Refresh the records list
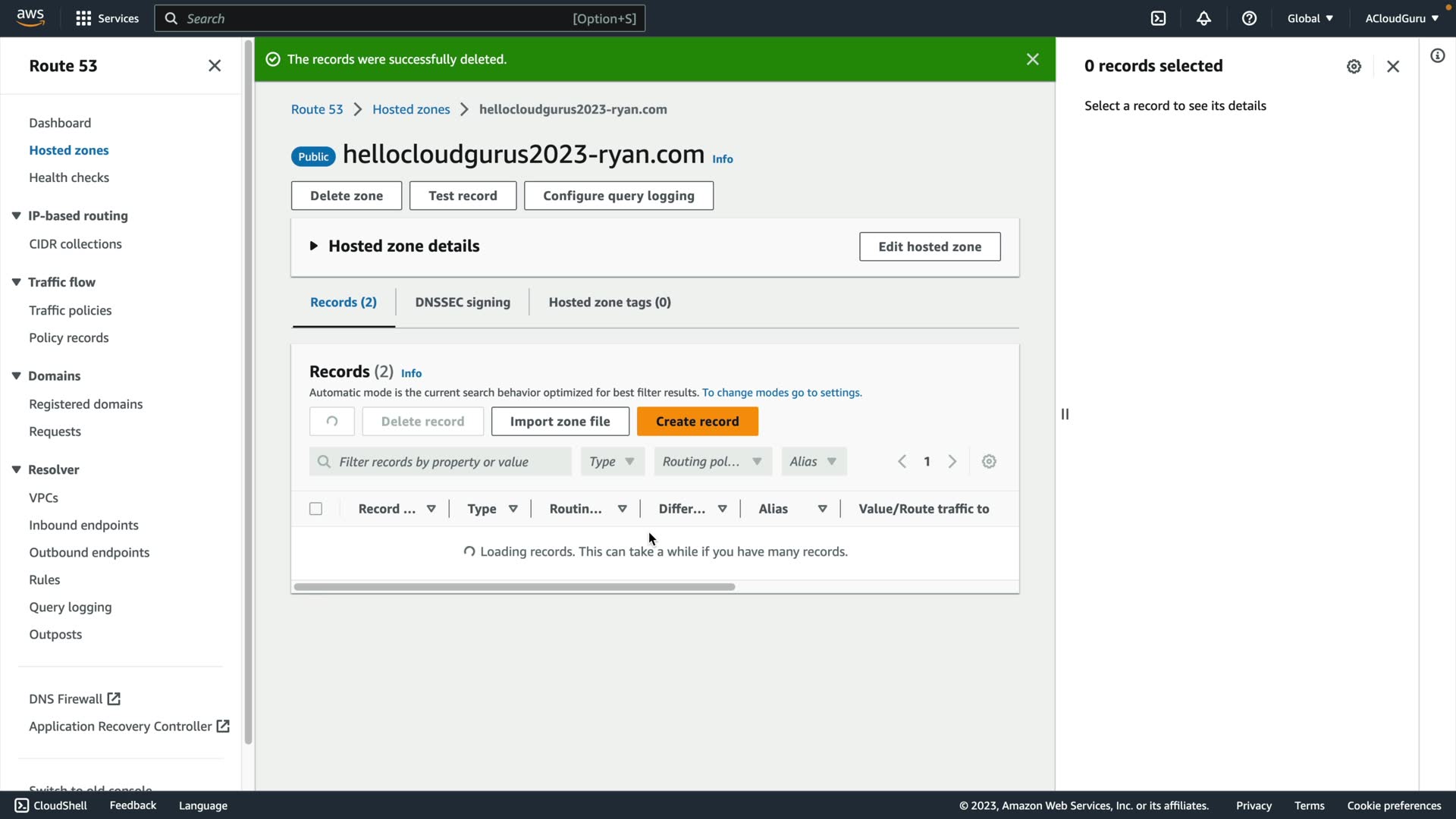 coord(331,422)
